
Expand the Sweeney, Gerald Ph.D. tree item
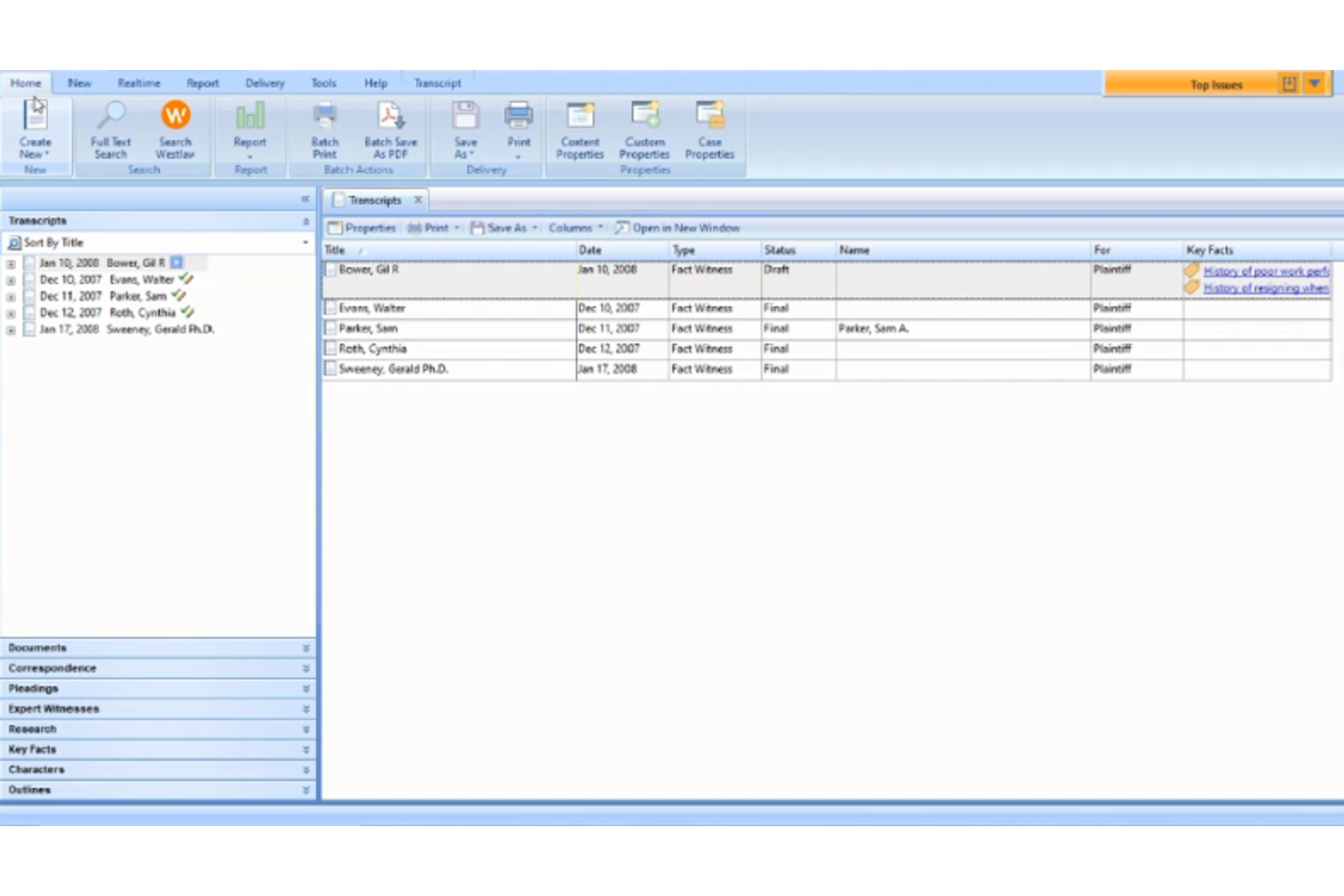(9, 329)
